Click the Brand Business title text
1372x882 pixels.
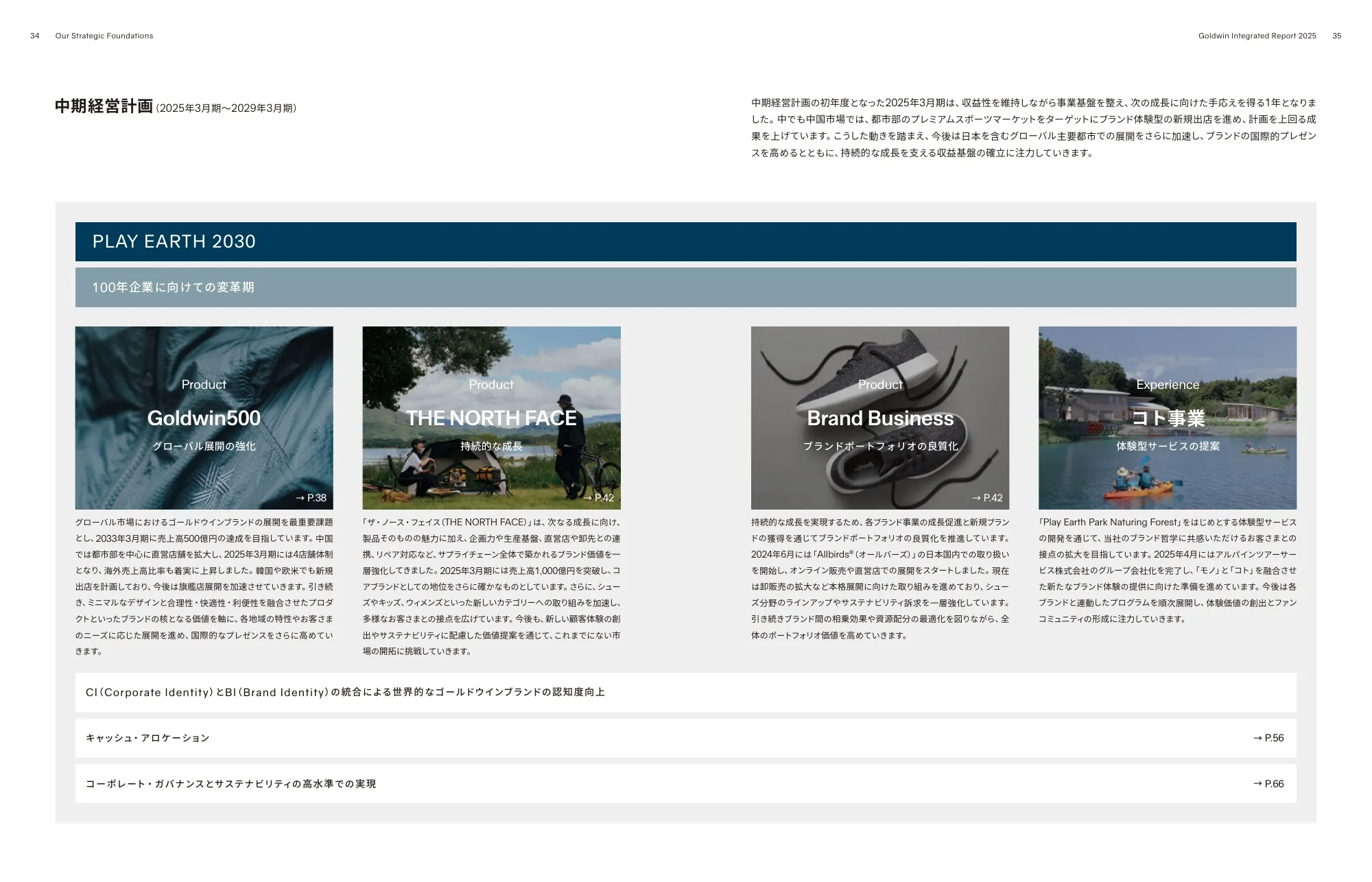coord(880,418)
